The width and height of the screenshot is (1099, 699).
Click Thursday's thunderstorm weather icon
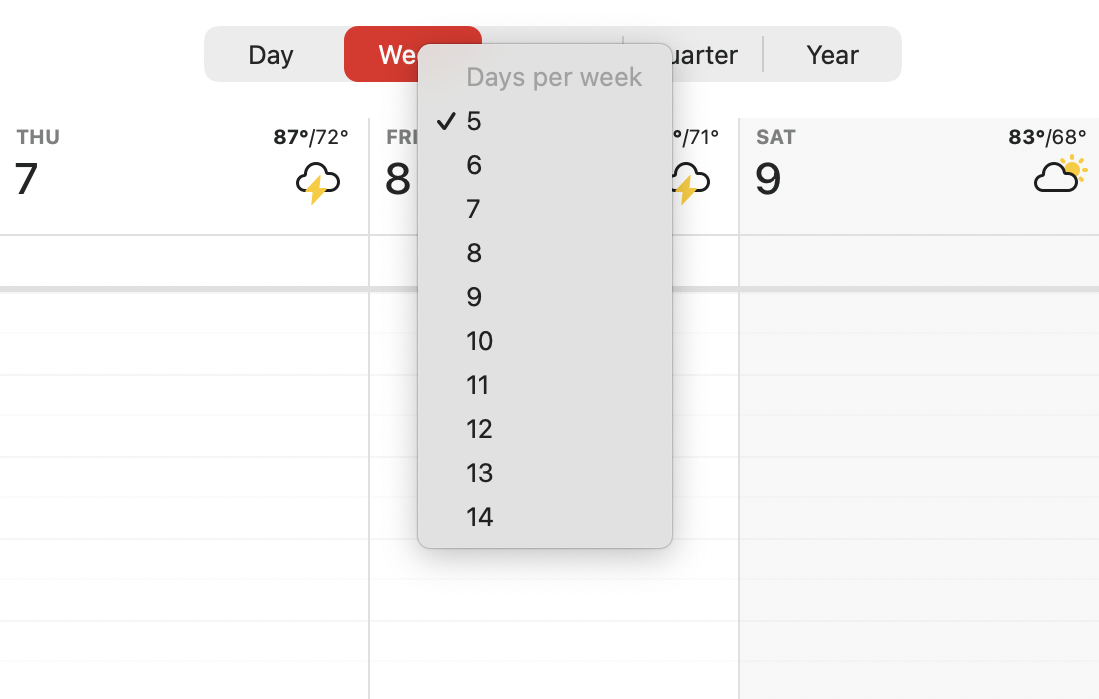tap(318, 183)
